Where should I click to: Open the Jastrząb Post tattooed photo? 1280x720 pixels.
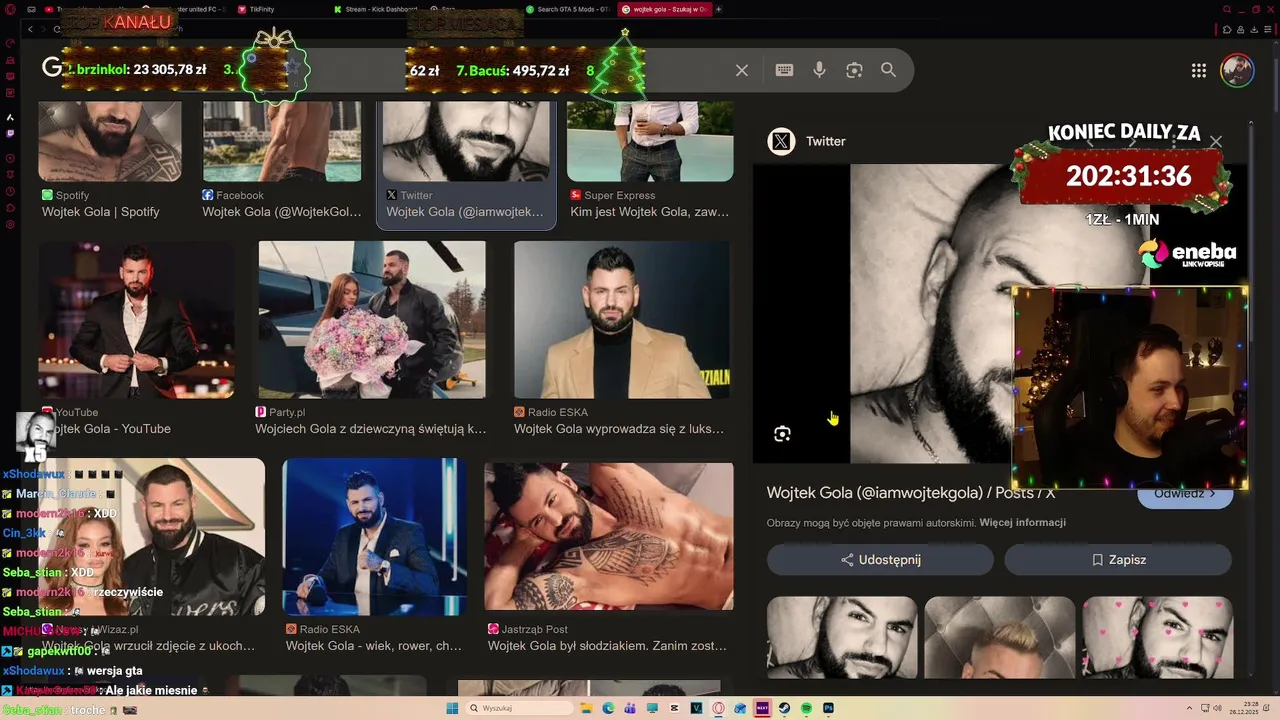(x=609, y=536)
